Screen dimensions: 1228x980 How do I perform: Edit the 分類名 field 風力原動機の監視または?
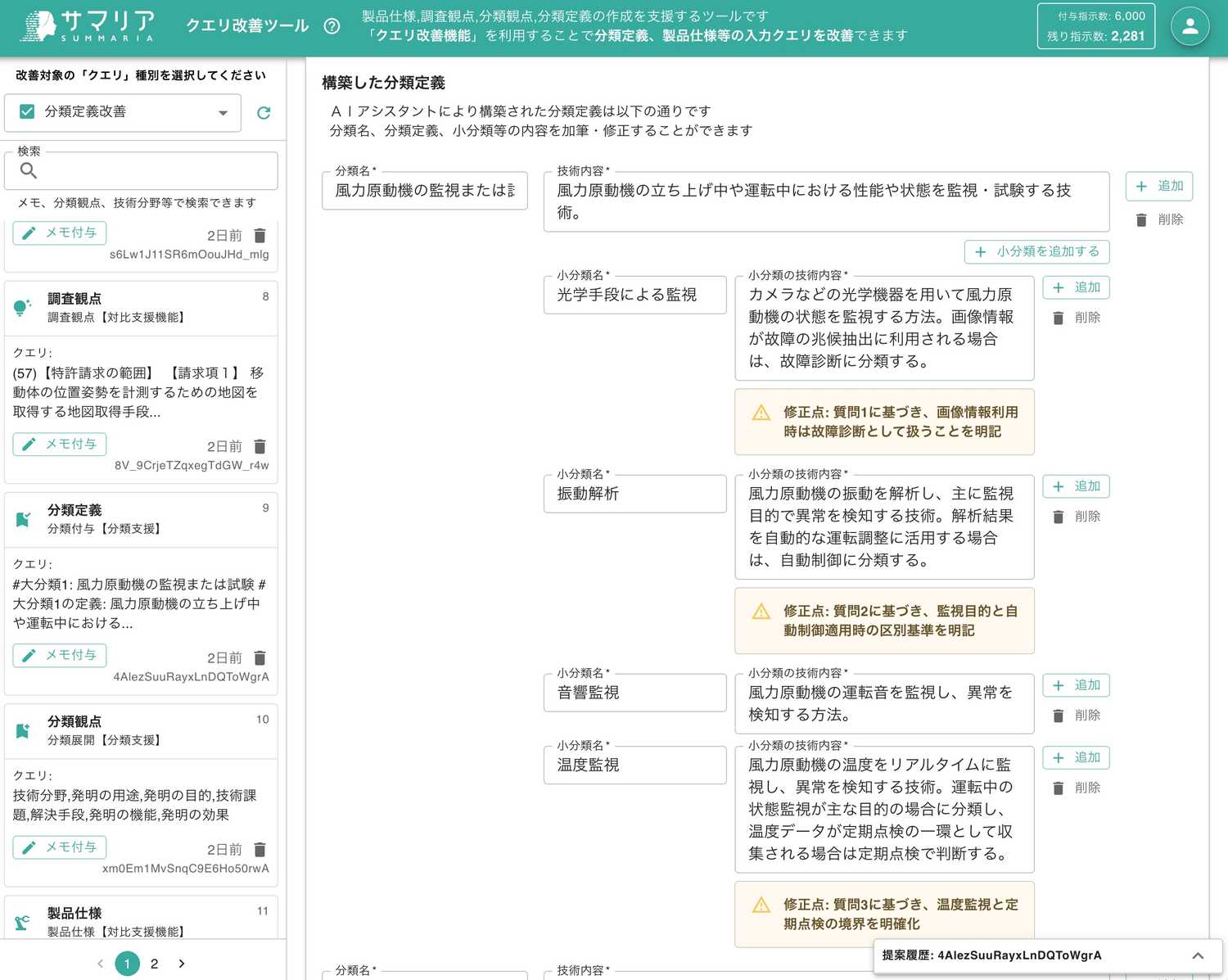tap(425, 190)
